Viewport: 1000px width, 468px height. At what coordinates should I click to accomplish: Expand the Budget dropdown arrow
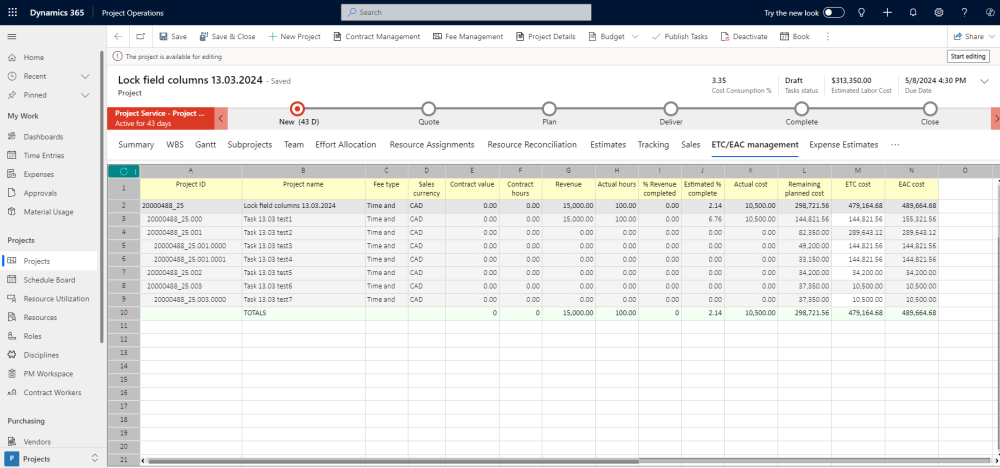coord(633,36)
